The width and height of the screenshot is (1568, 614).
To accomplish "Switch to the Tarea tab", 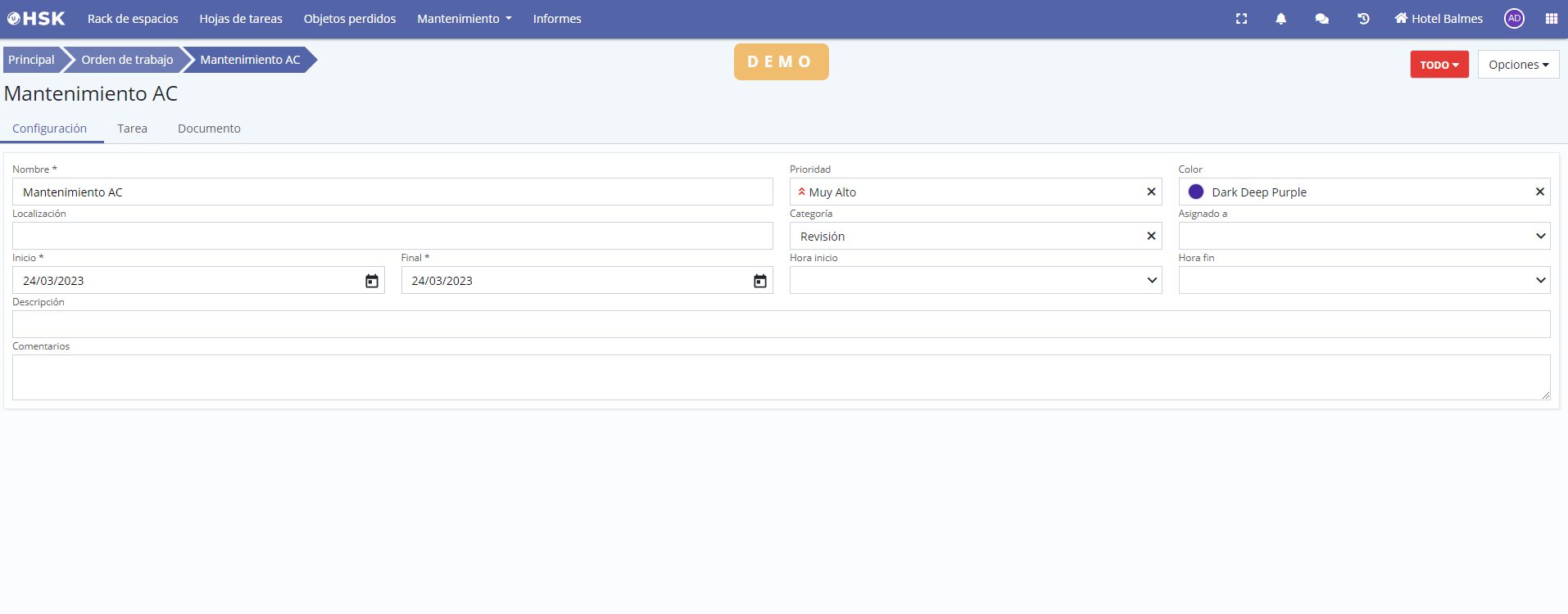I will (132, 129).
